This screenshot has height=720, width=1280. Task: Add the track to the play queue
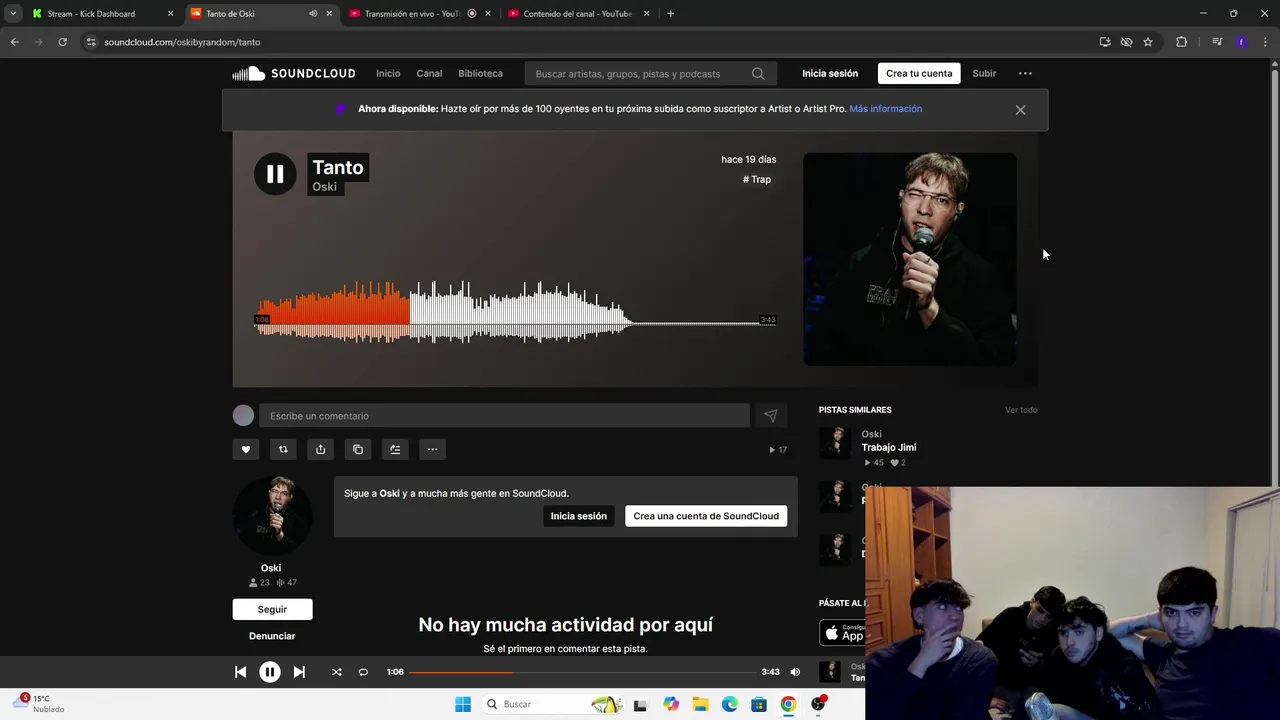coord(395,449)
